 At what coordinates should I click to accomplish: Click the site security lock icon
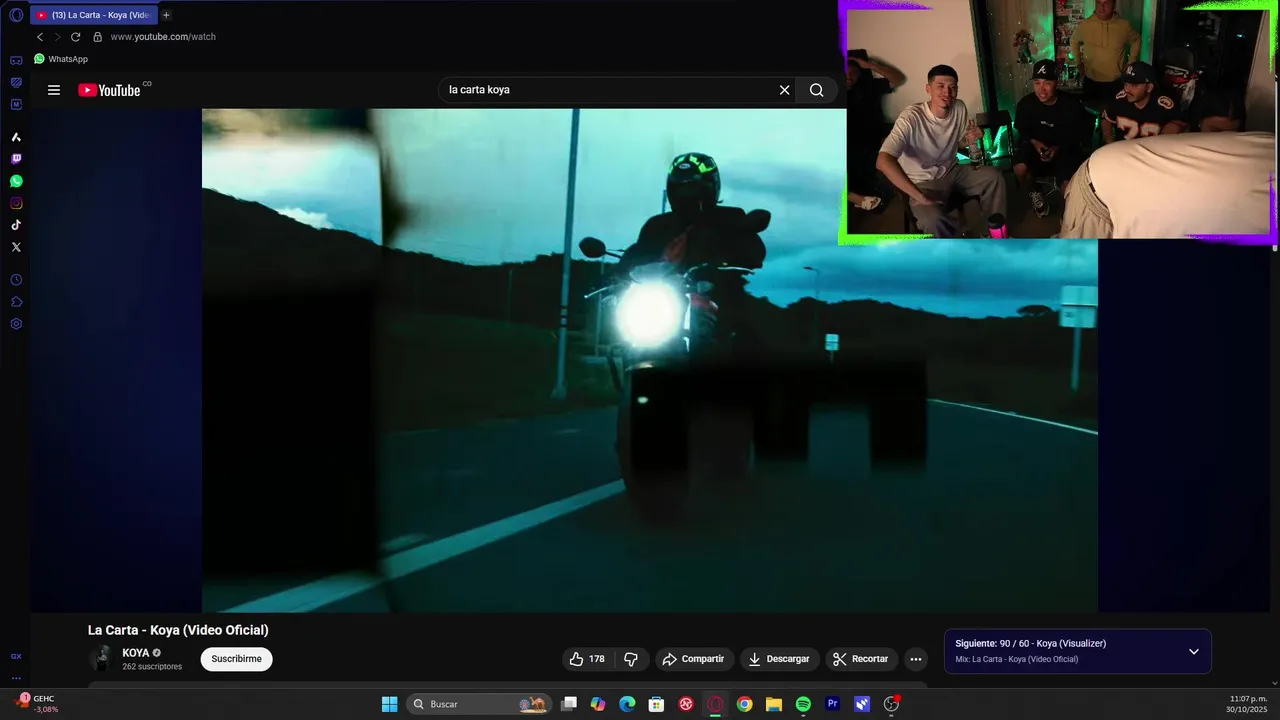point(97,37)
